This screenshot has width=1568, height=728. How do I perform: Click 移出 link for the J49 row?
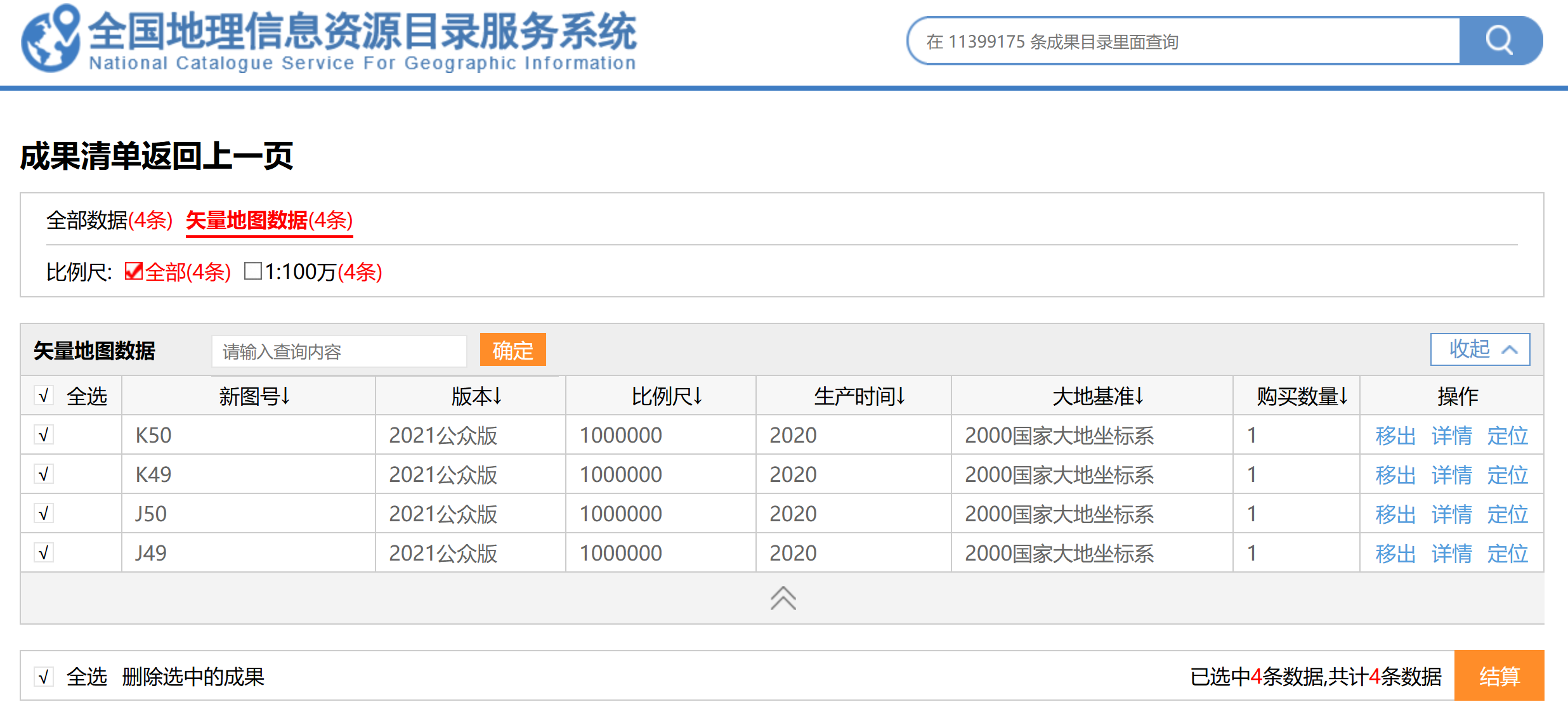(1395, 554)
